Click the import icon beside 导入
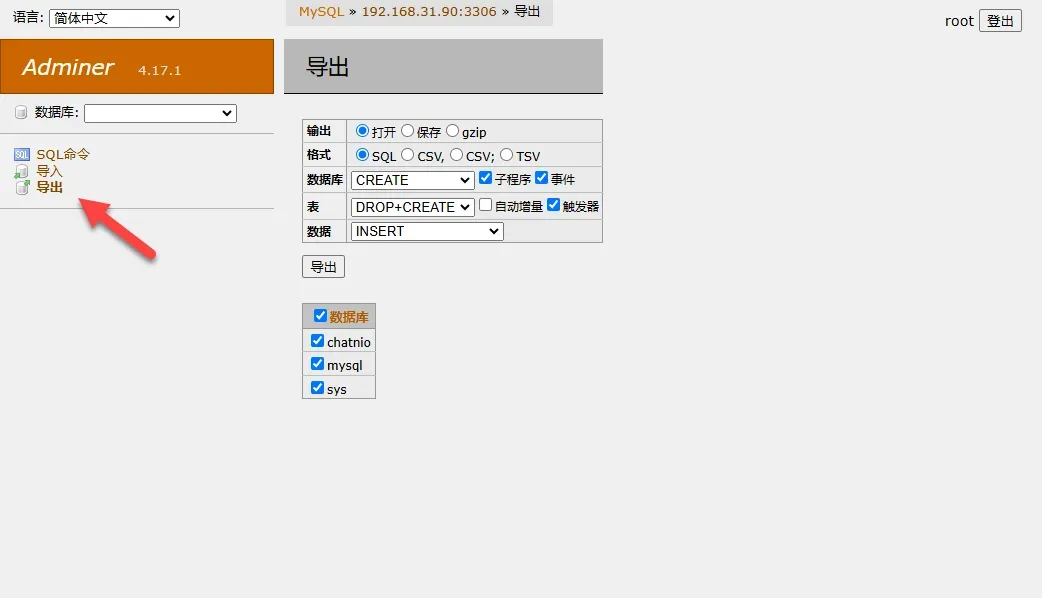Screen dimensions: 1042x598 point(22,171)
